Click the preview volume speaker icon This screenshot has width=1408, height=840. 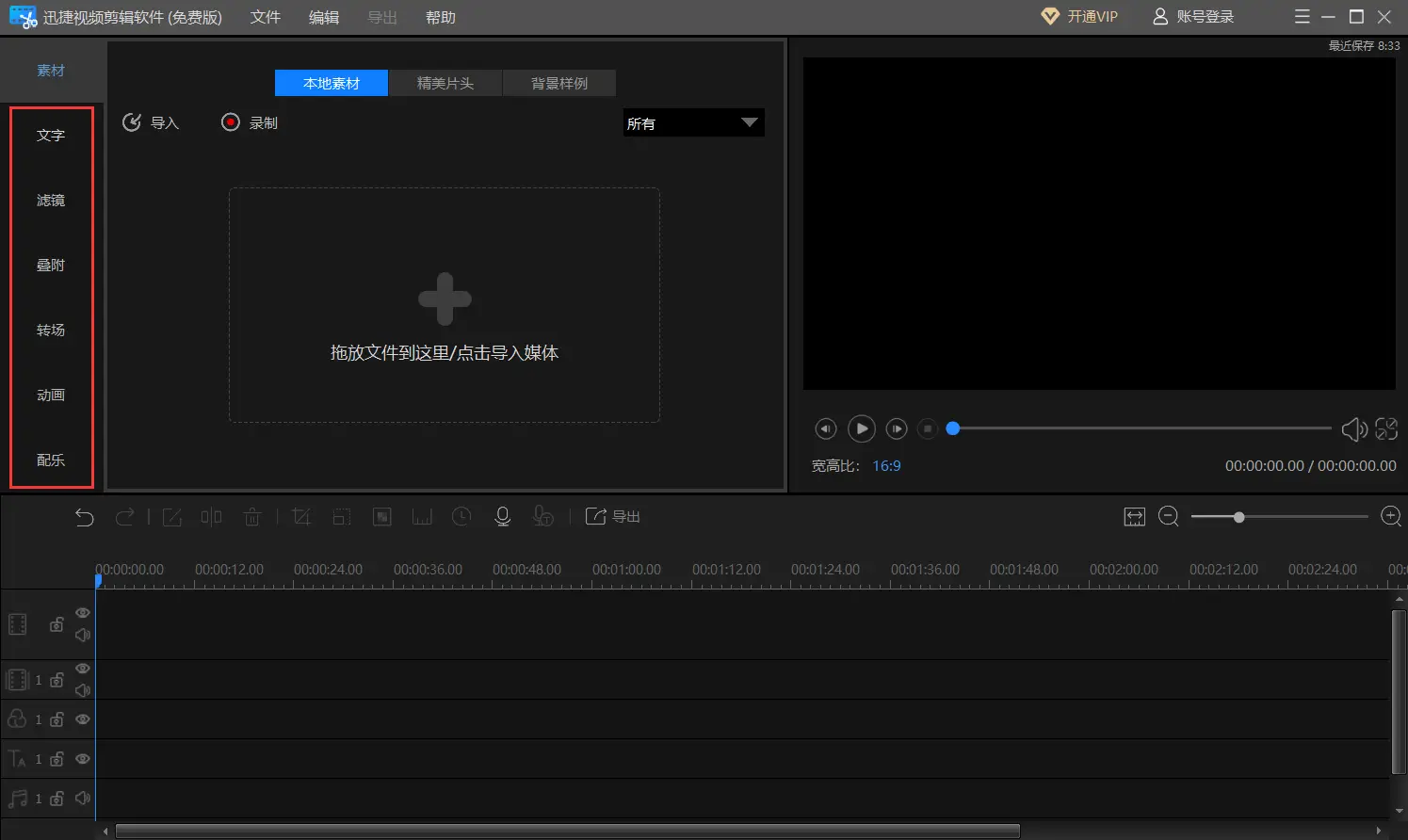(x=1354, y=429)
